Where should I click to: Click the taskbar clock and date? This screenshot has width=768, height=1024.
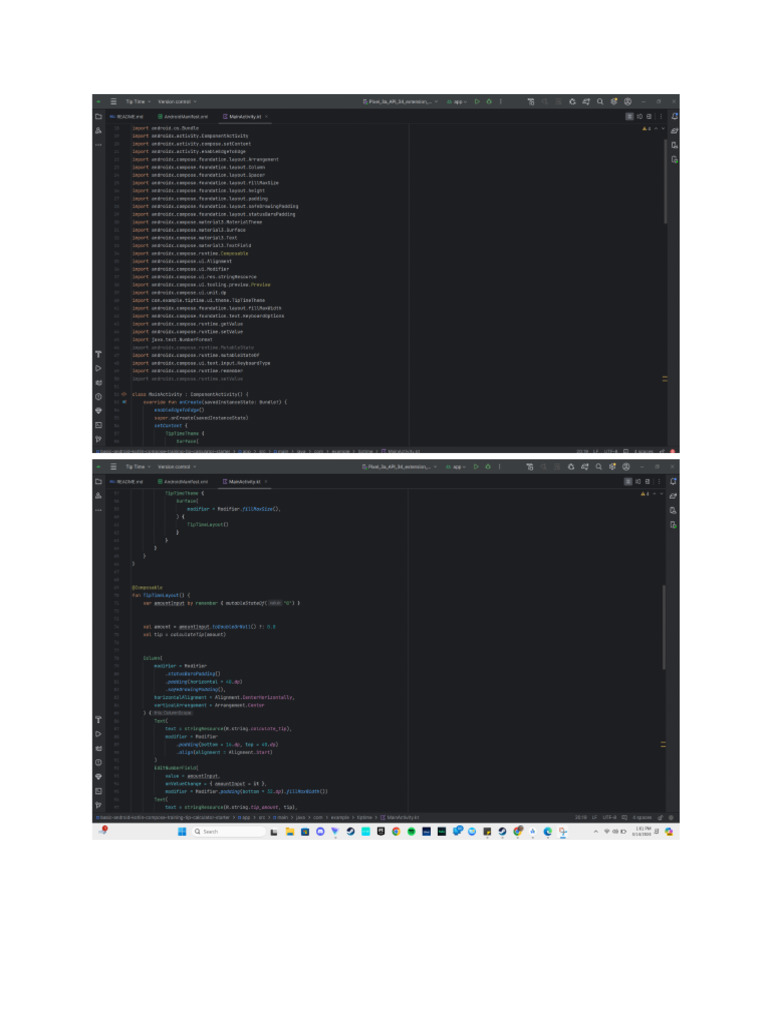tap(642, 831)
